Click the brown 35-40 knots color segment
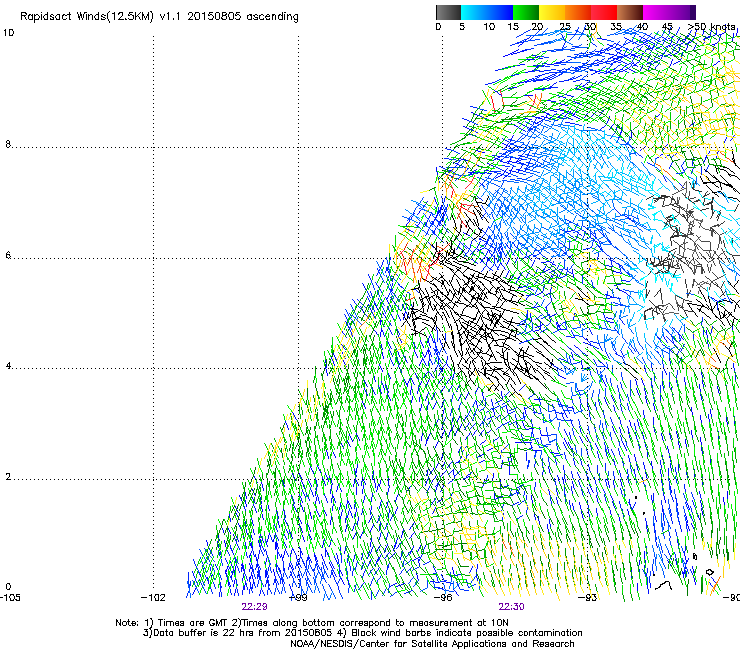 (630, 12)
